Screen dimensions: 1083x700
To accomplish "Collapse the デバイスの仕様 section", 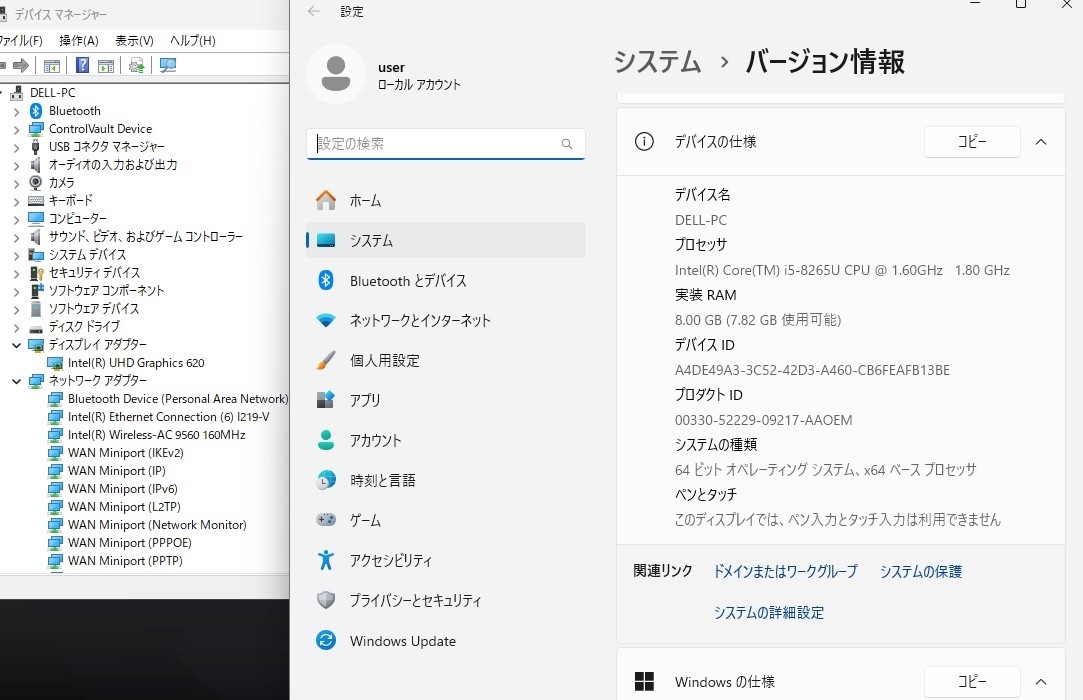I will pos(1040,142).
